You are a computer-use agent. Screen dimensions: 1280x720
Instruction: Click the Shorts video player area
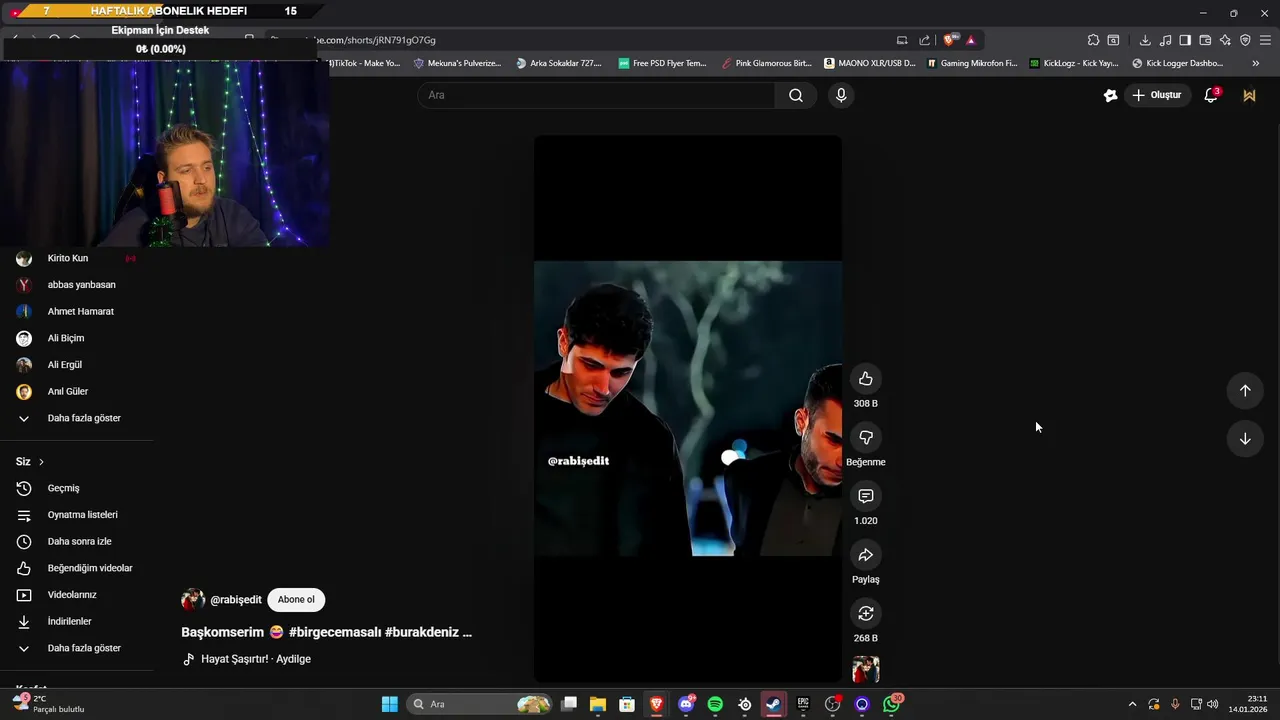(x=688, y=409)
